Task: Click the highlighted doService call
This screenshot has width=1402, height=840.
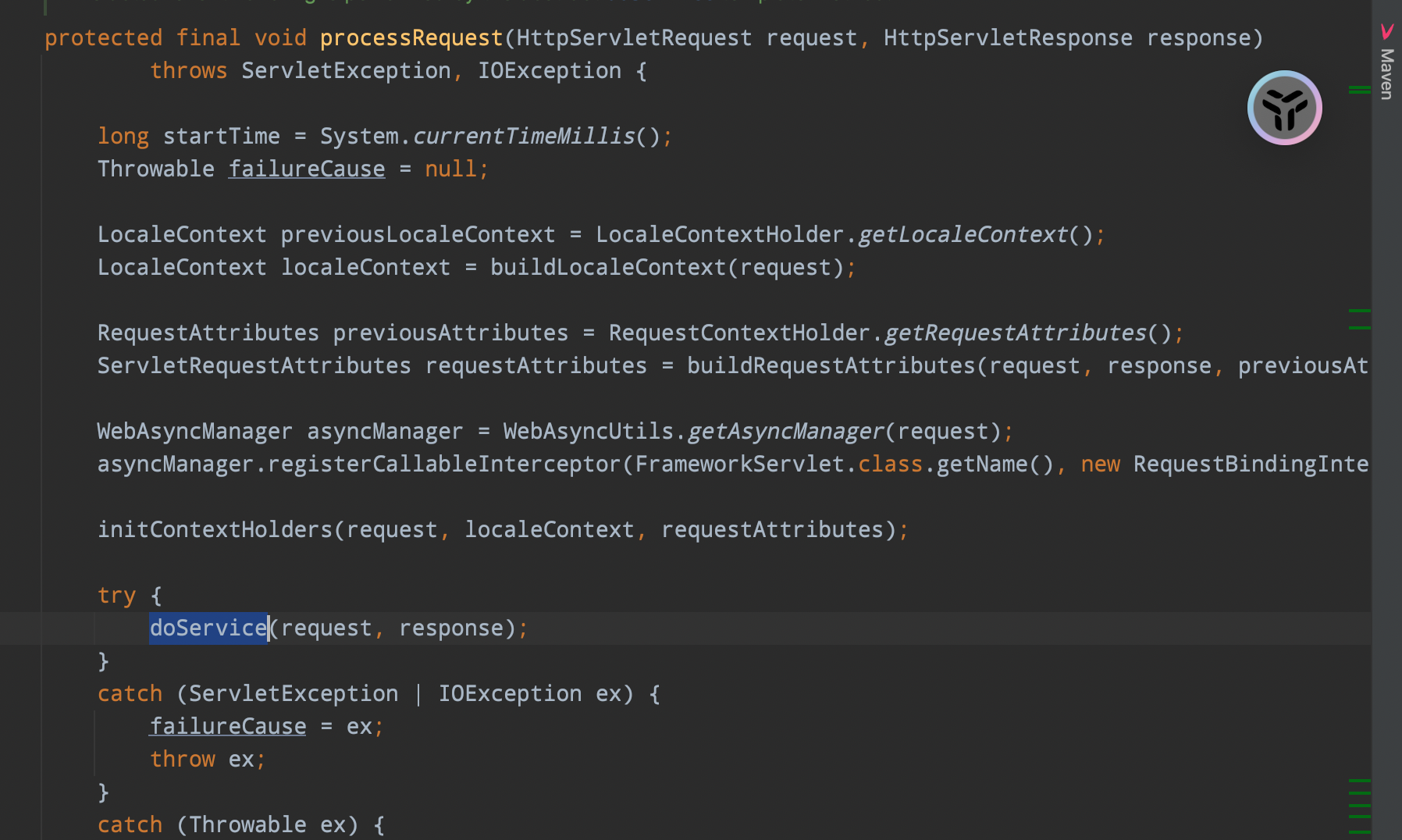Action: click(x=208, y=628)
